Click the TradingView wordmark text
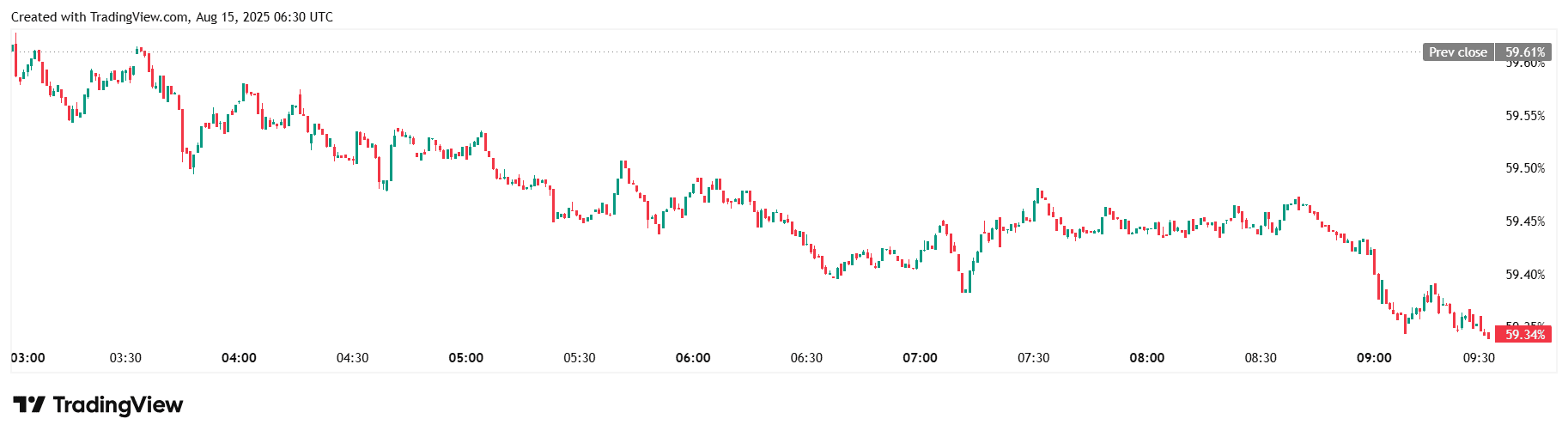Screen dimensions: 1568x437 tap(118, 404)
